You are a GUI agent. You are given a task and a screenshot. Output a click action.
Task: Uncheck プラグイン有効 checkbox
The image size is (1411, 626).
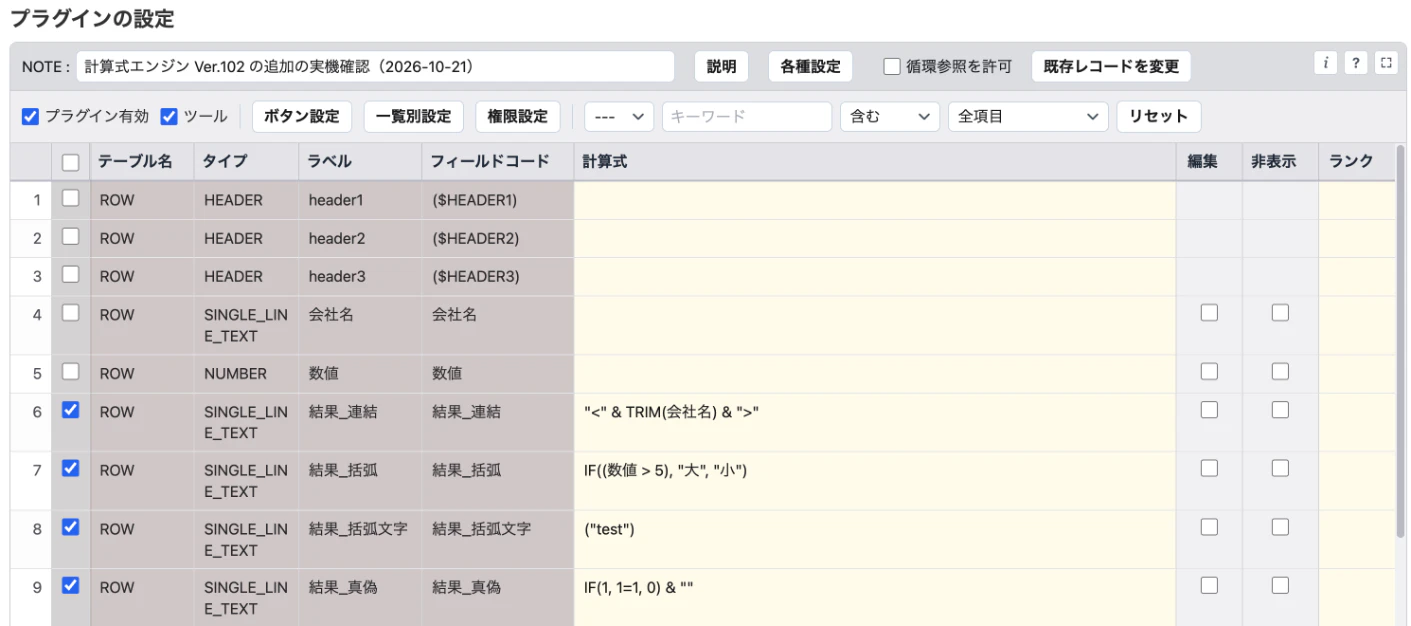31,117
